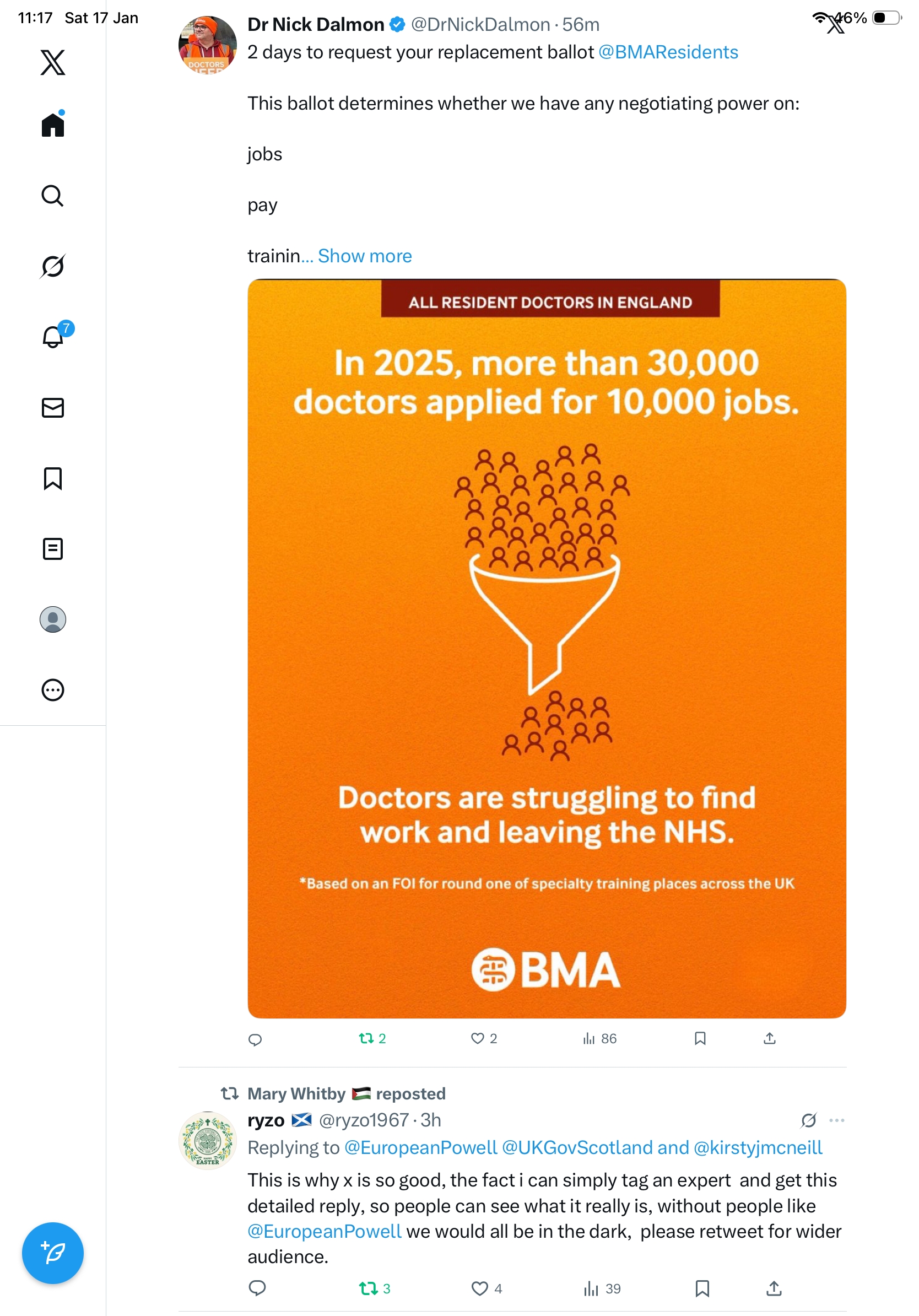This screenshot has height=1316, width=919.
Task: Expand post text with Show more
Action: (364, 256)
